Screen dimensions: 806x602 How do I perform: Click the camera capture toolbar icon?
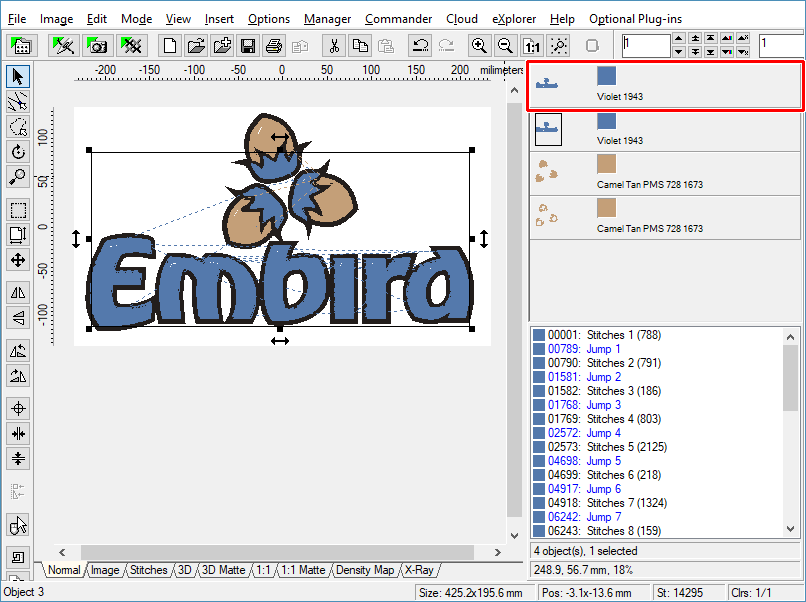point(97,46)
